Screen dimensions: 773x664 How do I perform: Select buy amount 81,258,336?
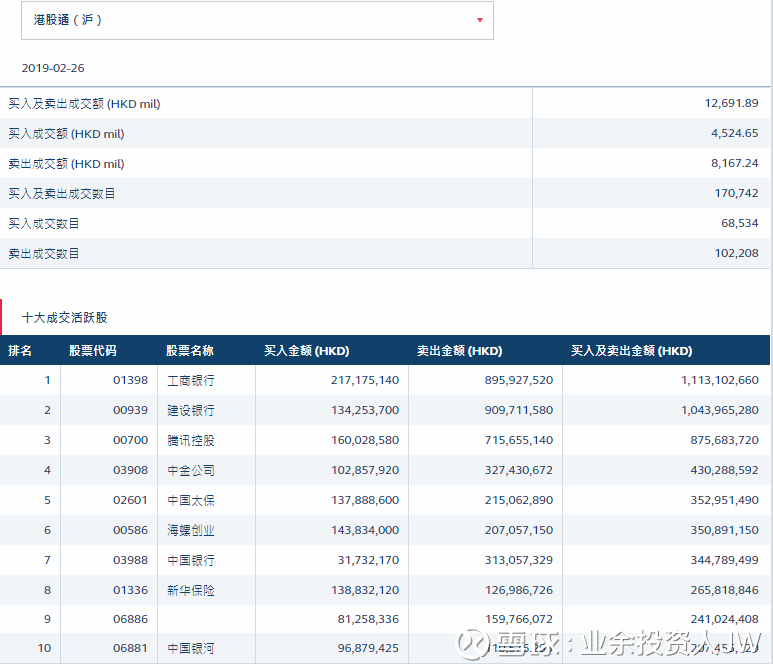pyautogui.click(x=368, y=620)
